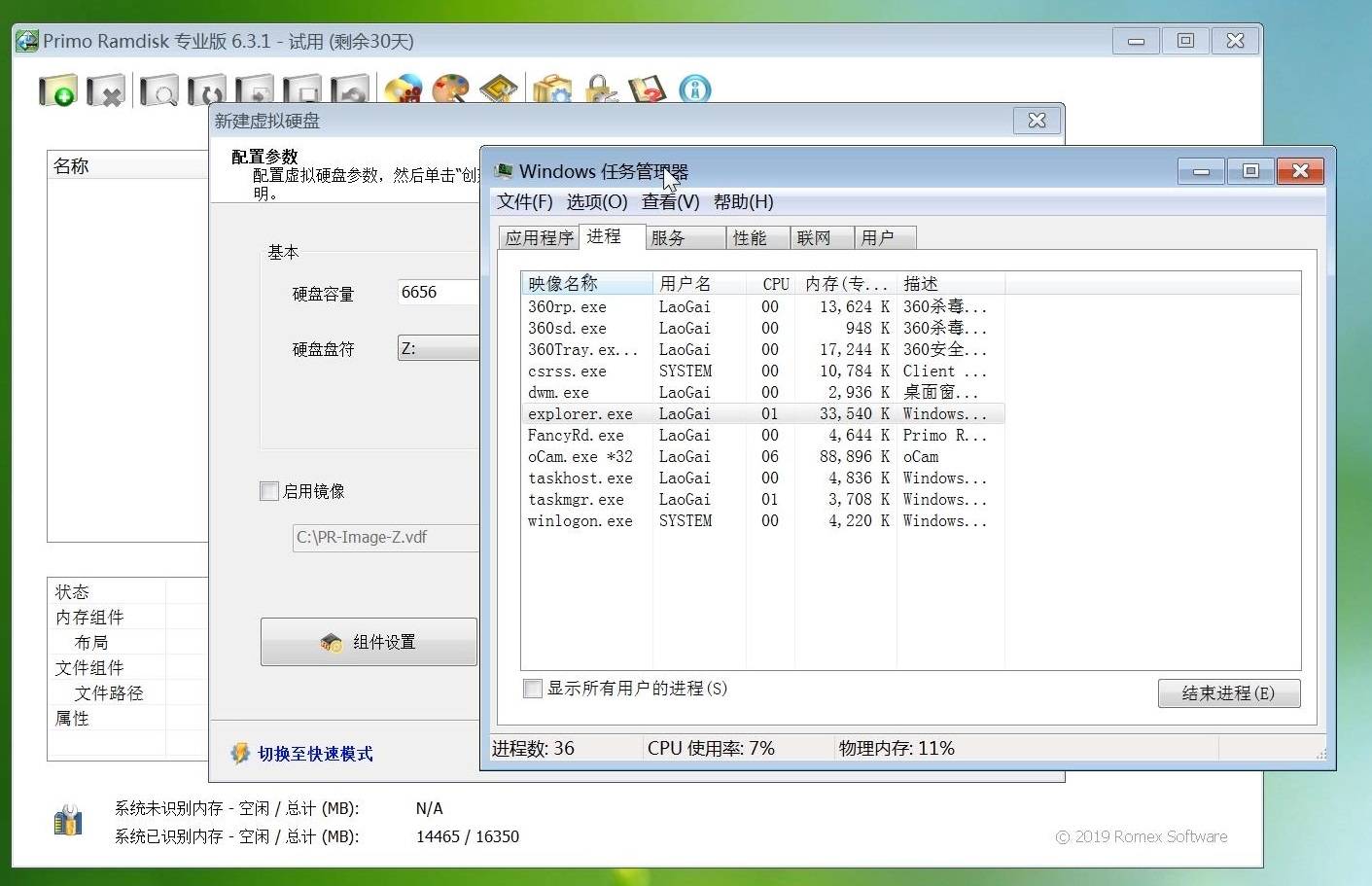This screenshot has width=1372, height=886.
Task: Select the oCam.exe *32 process row
Action: (763, 456)
